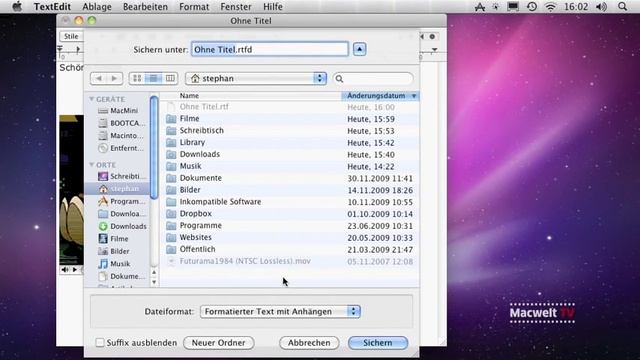Click the sidebar scrollbar thumb
The width and height of the screenshot is (640, 360).
[154, 147]
